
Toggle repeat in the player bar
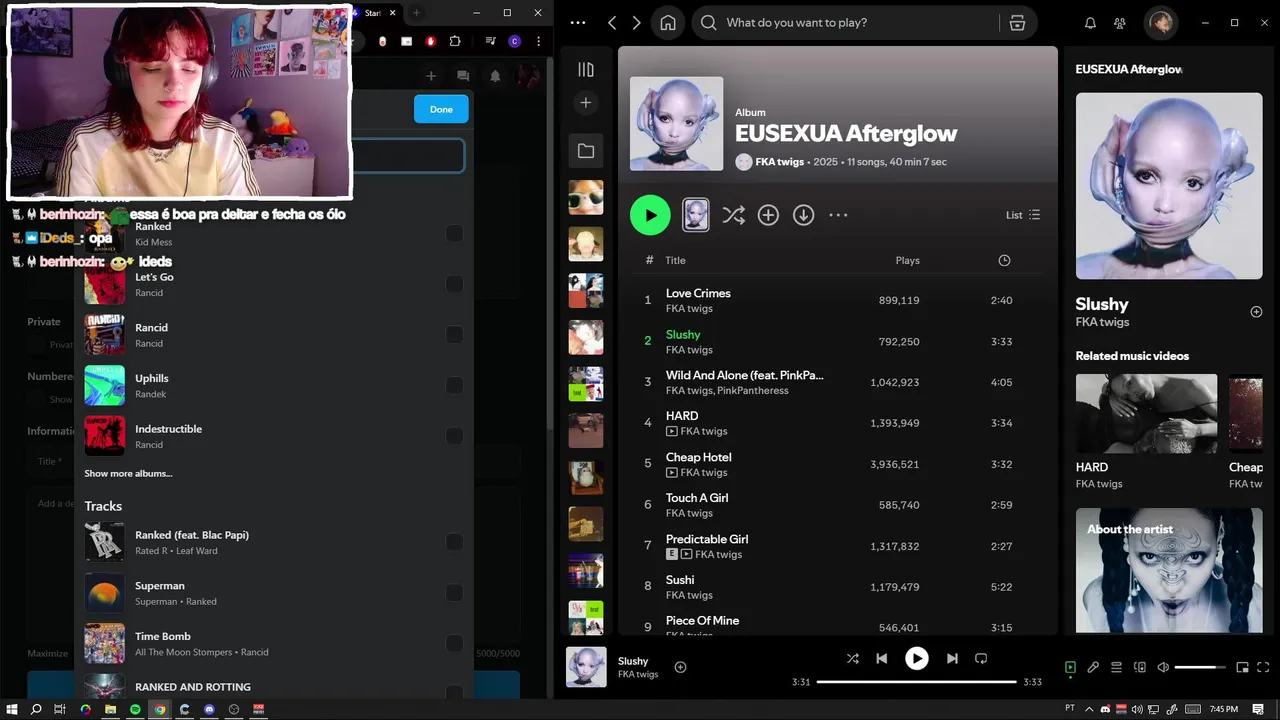tap(981, 658)
